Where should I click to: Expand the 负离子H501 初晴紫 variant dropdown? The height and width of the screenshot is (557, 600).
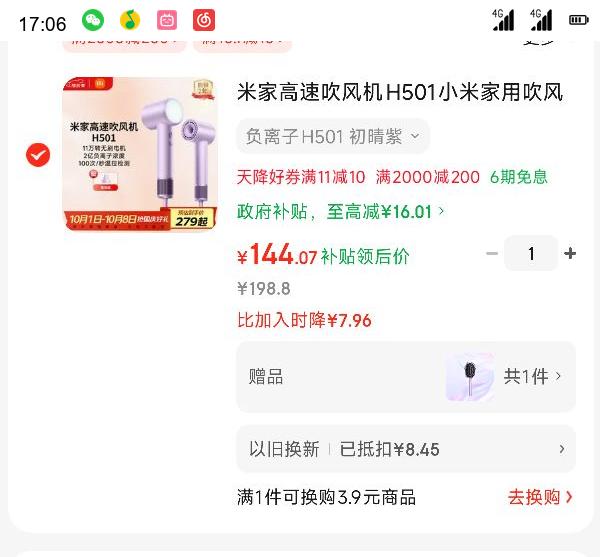[x=333, y=136]
